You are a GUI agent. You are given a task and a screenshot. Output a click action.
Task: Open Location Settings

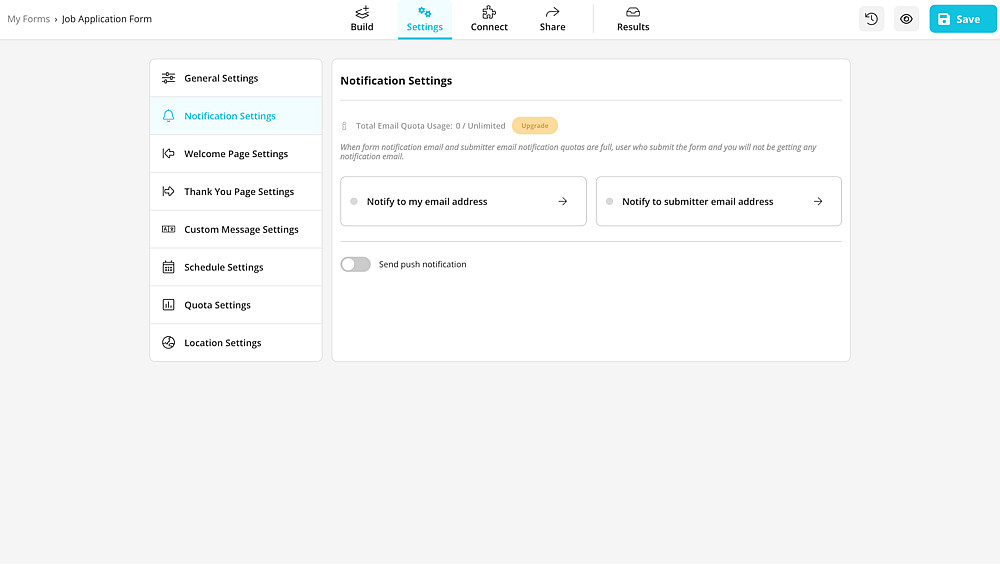236,343
